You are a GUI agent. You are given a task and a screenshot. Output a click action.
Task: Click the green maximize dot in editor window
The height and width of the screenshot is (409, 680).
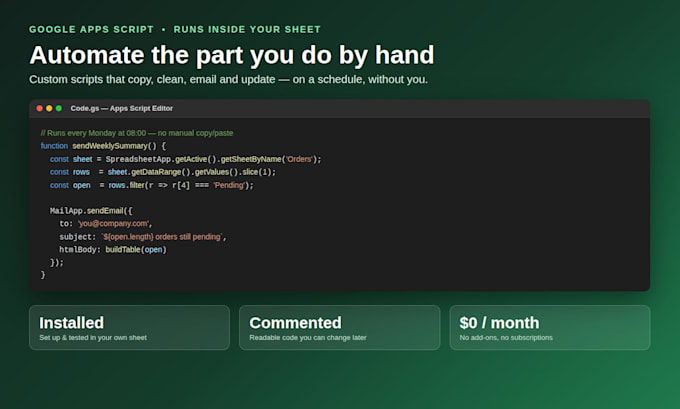click(59, 108)
